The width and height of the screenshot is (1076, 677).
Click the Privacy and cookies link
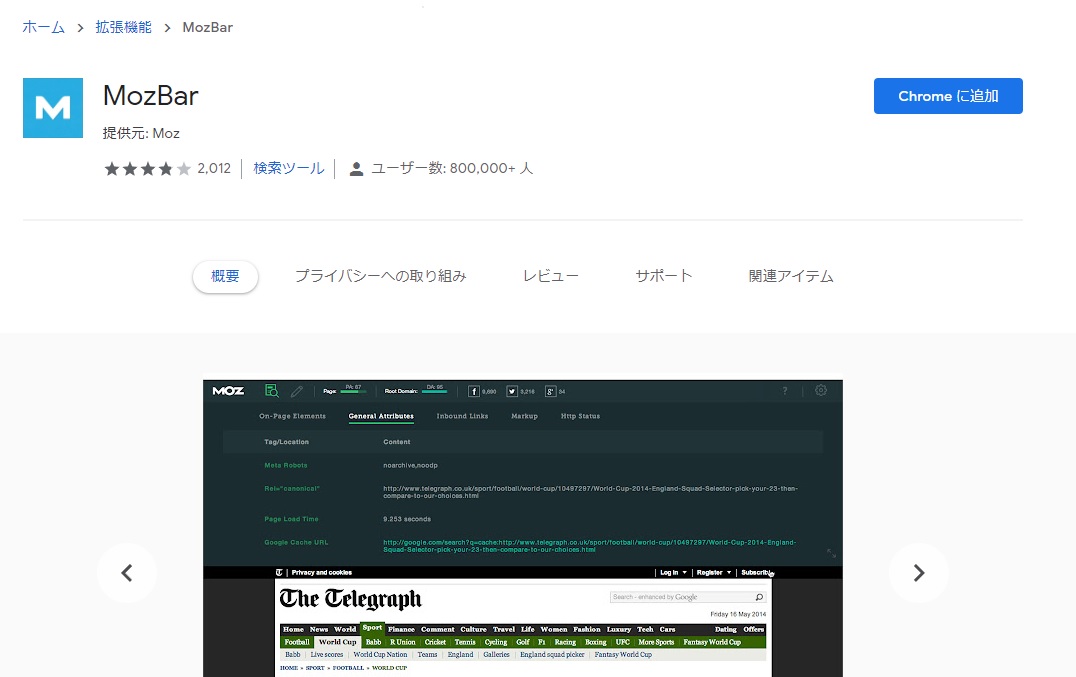point(322,573)
